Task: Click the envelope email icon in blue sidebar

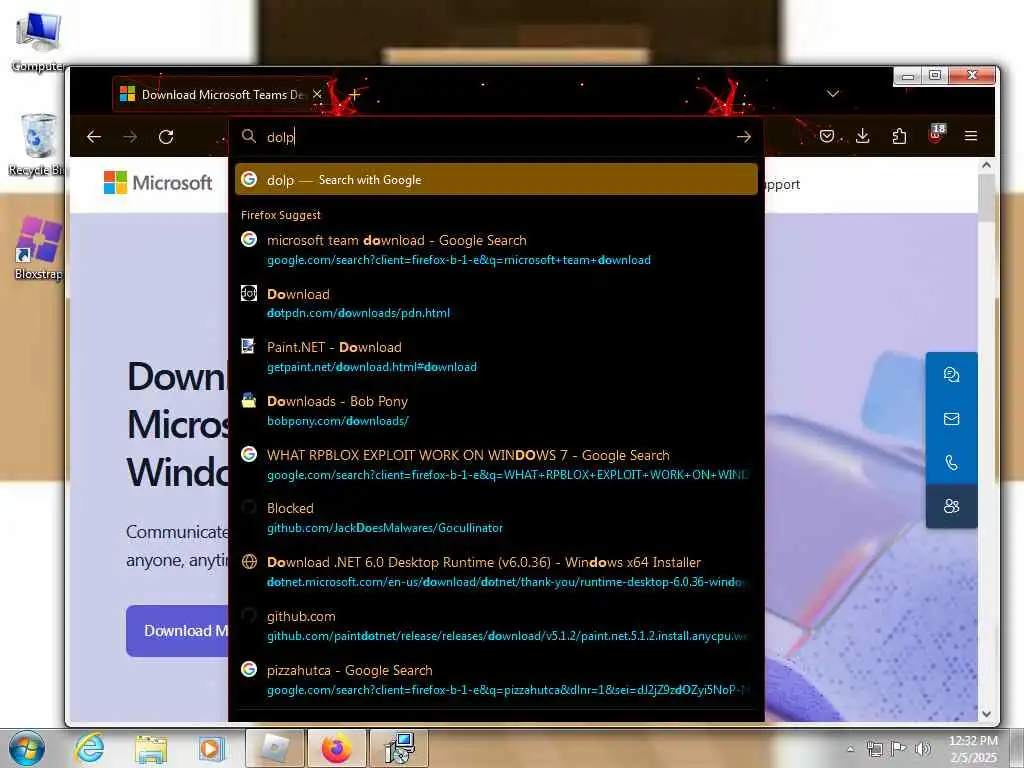Action: point(952,419)
